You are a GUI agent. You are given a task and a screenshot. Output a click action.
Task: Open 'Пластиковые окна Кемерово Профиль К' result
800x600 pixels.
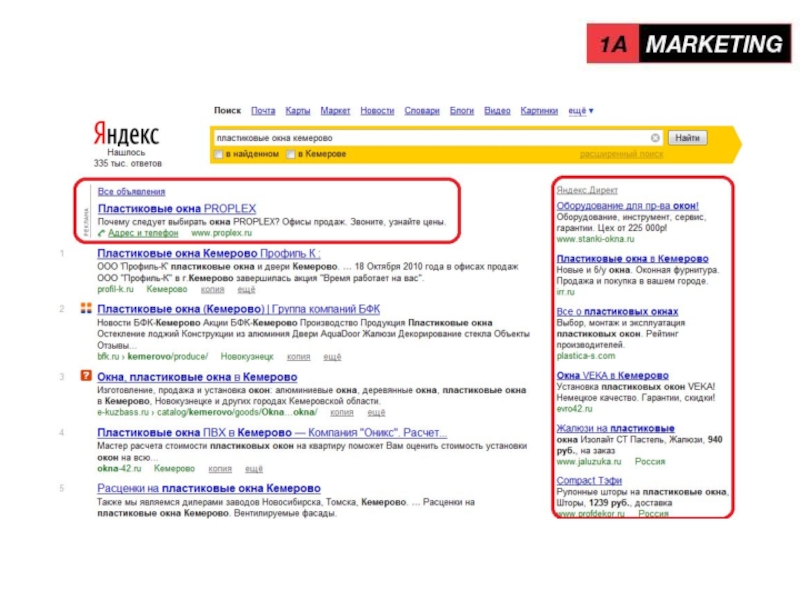[209, 254]
